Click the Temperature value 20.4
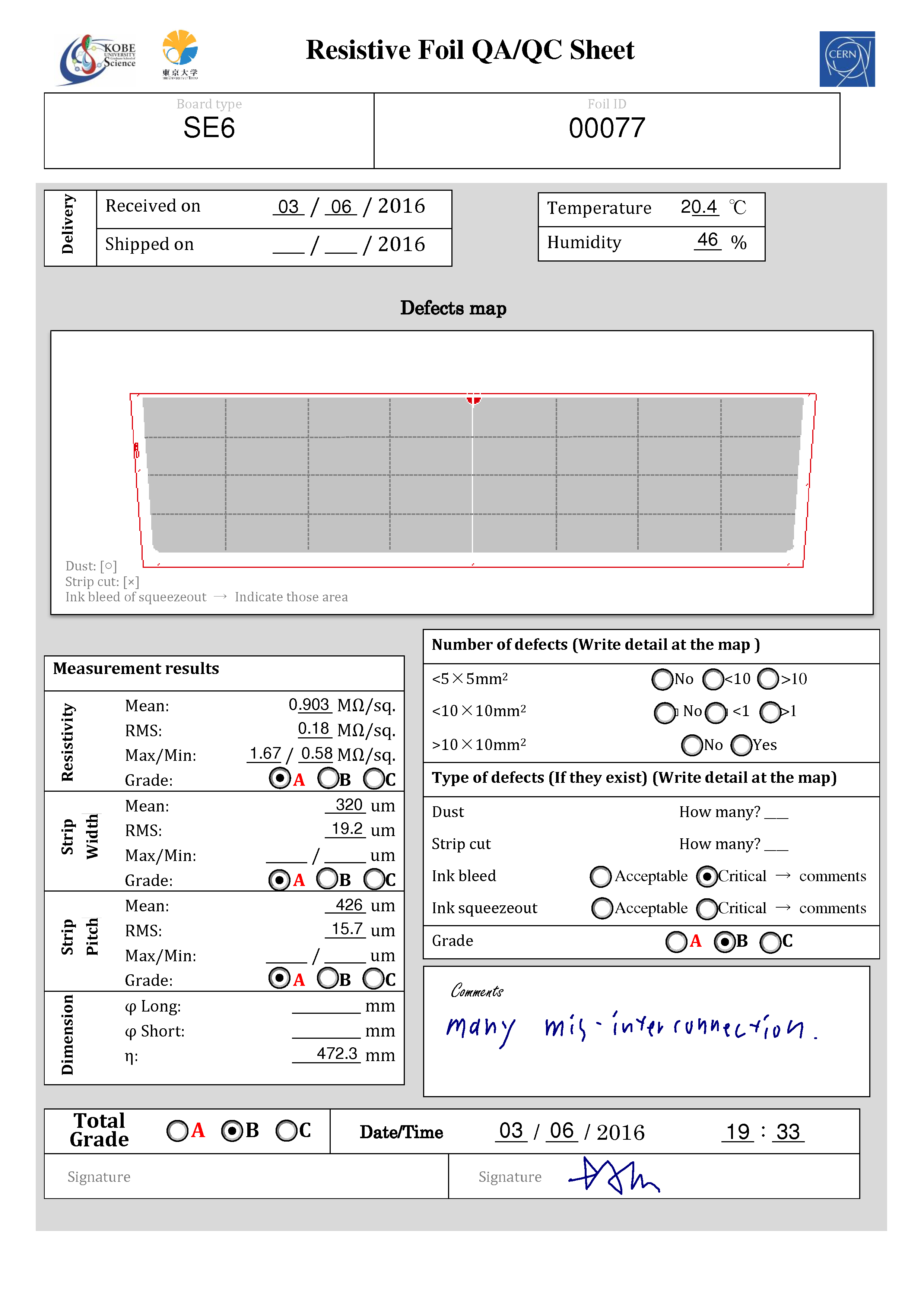The image size is (924, 1307). click(x=699, y=207)
